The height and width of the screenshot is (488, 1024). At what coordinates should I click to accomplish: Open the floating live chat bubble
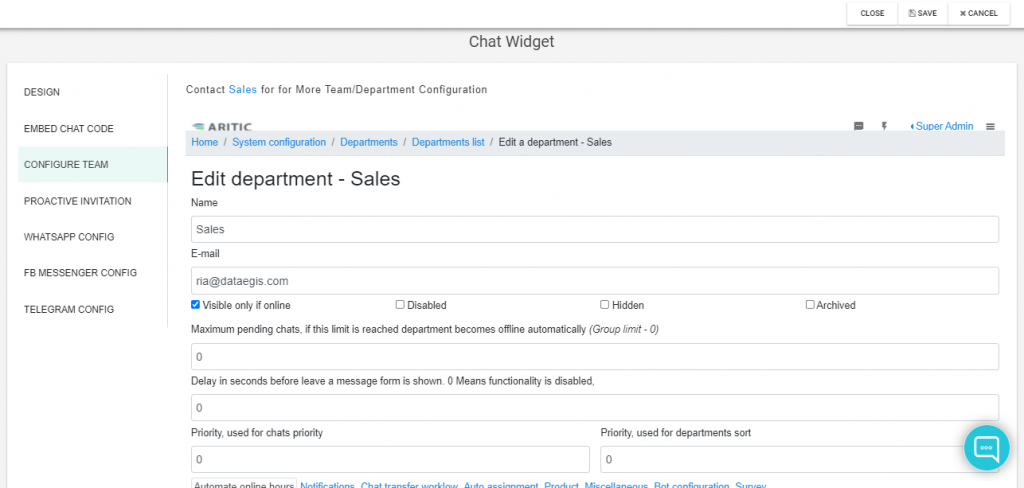tap(986, 447)
